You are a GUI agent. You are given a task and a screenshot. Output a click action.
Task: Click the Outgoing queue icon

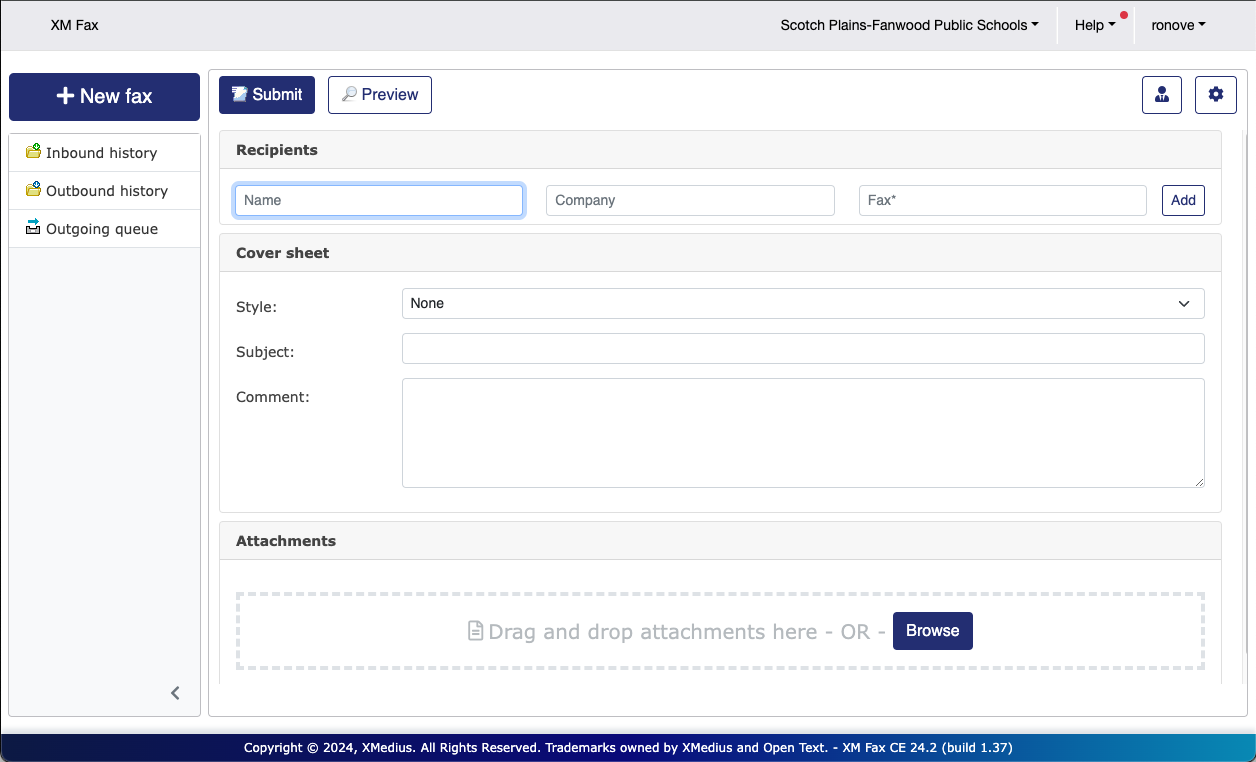click(x=33, y=228)
